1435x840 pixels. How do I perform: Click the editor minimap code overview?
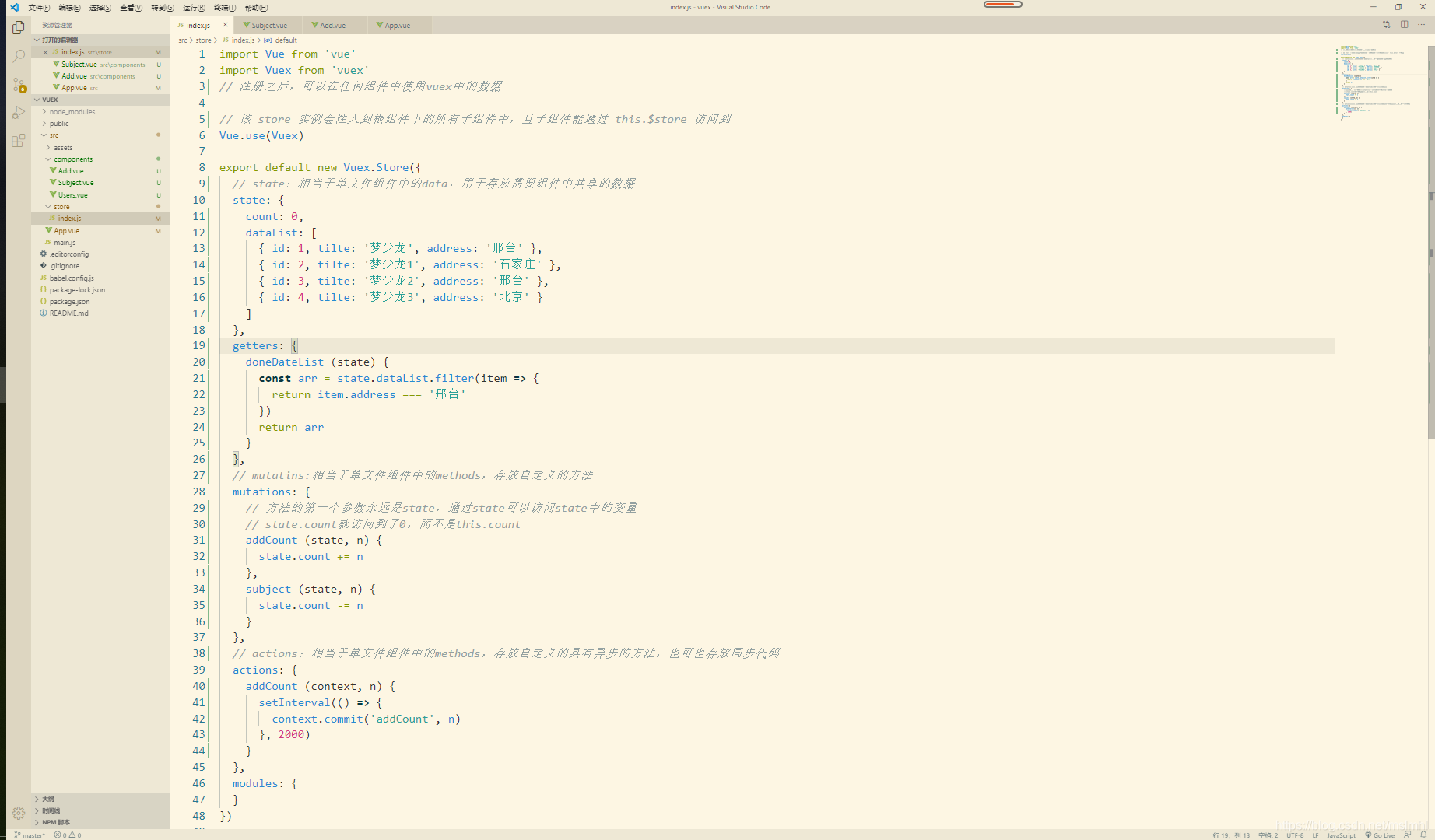point(1381,82)
